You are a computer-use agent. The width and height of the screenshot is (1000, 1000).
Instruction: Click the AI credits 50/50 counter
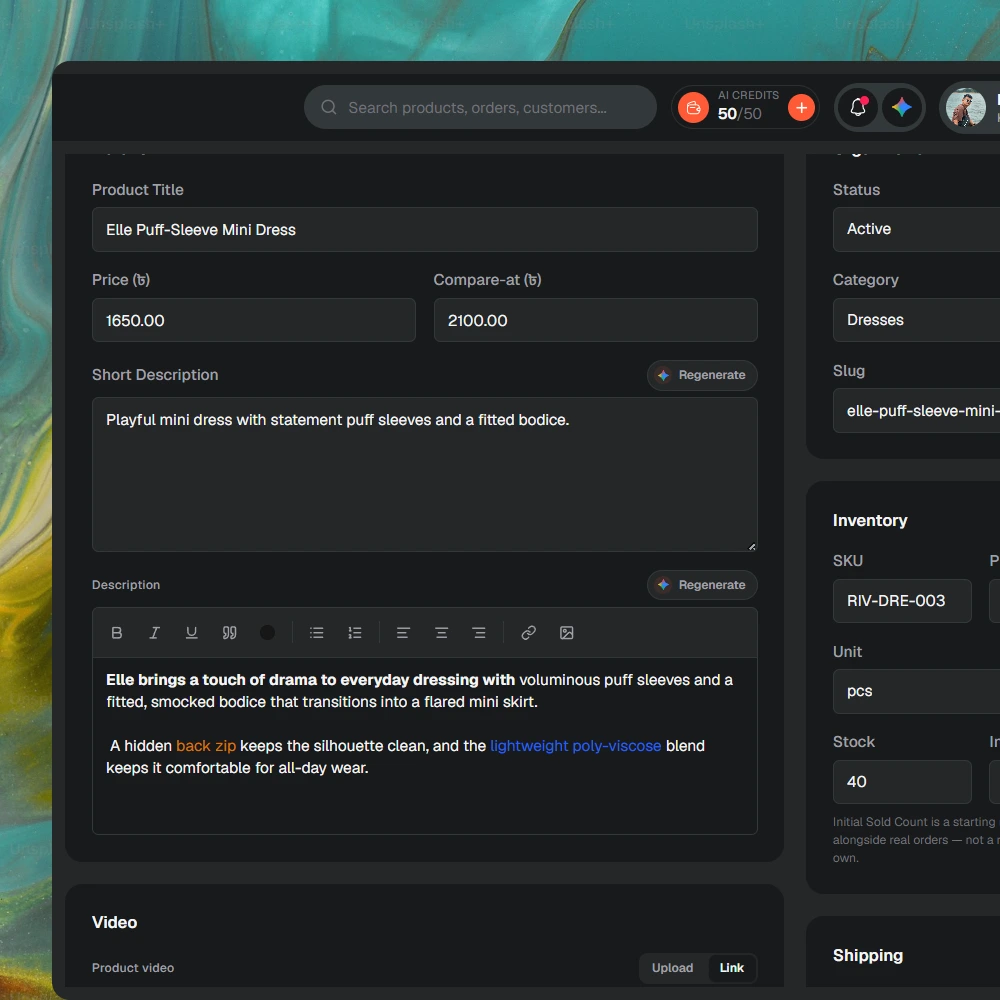point(740,114)
